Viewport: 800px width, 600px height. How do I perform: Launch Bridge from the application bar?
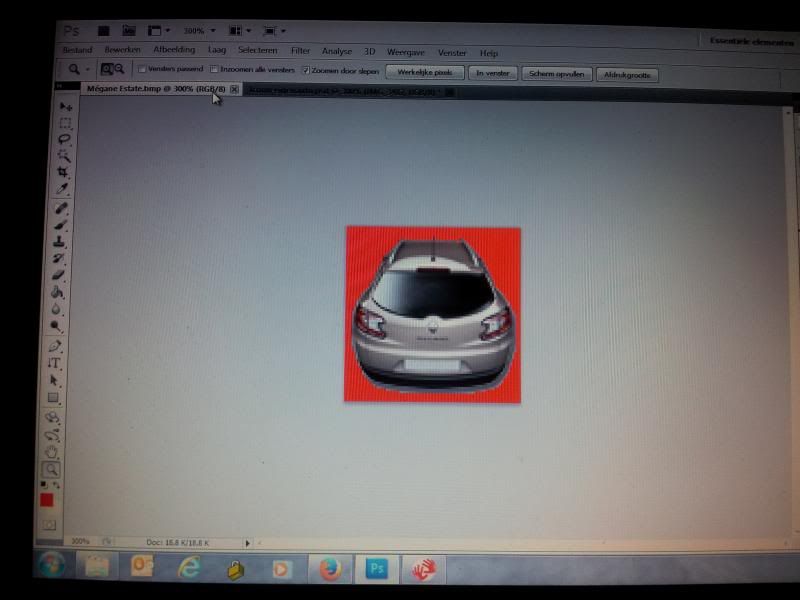104,31
